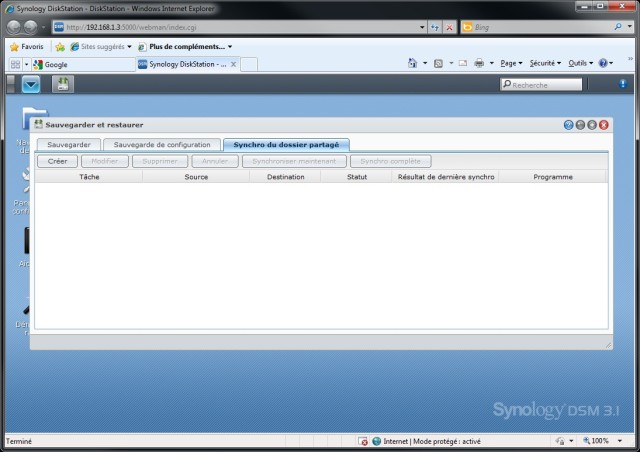
Task: Click the status bar popup blocker icon
Action: (x=362, y=441)
